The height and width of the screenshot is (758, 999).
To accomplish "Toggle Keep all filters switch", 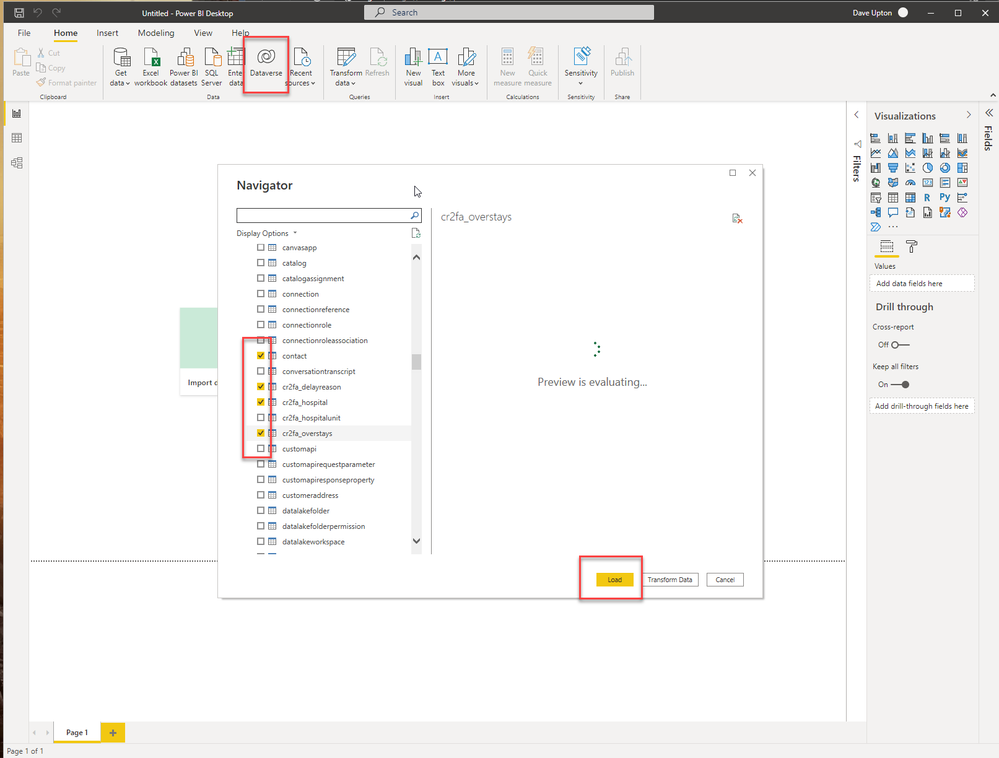I will tap(900, 385).
